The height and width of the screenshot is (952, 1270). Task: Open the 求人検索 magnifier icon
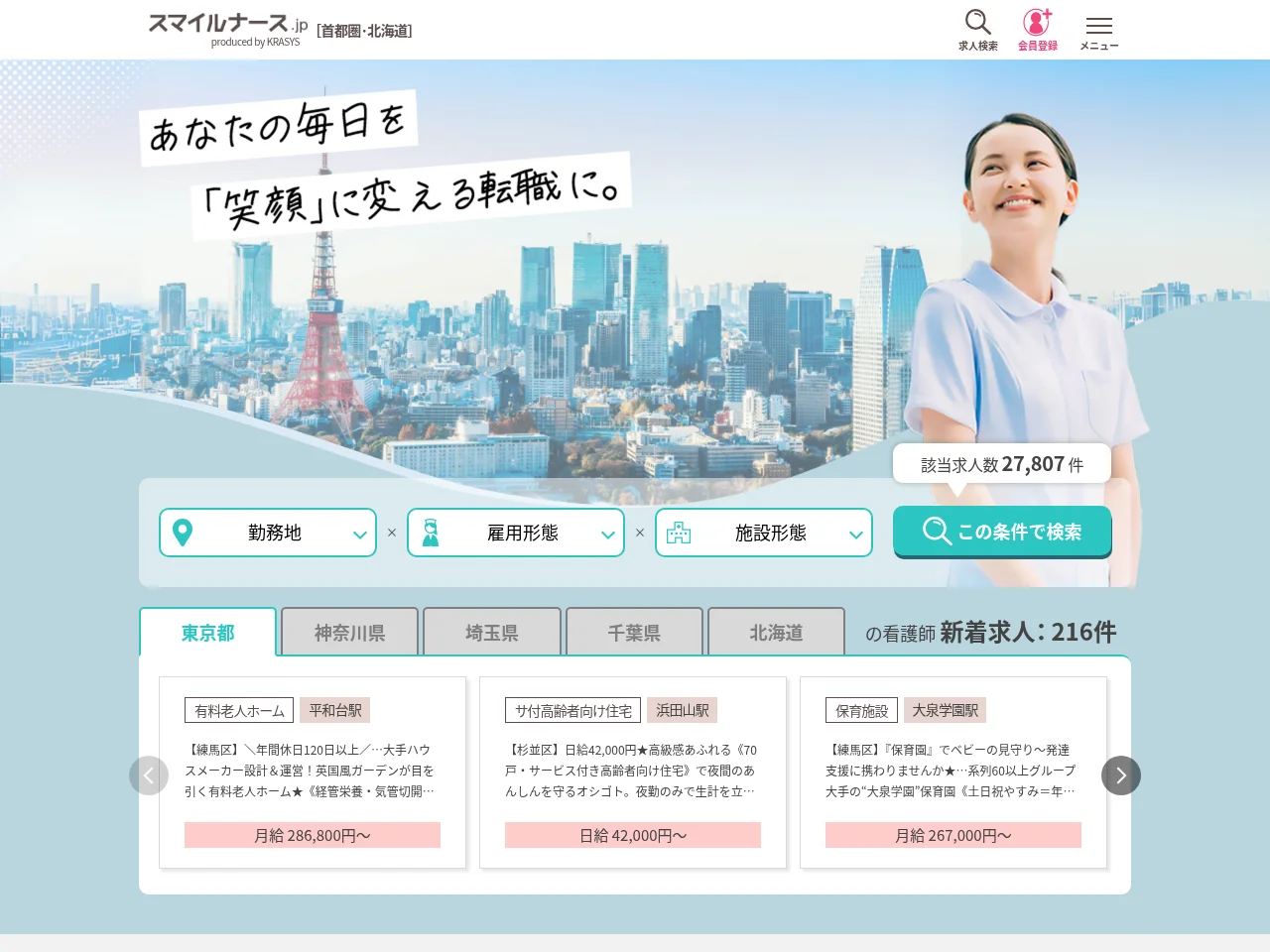977,22
